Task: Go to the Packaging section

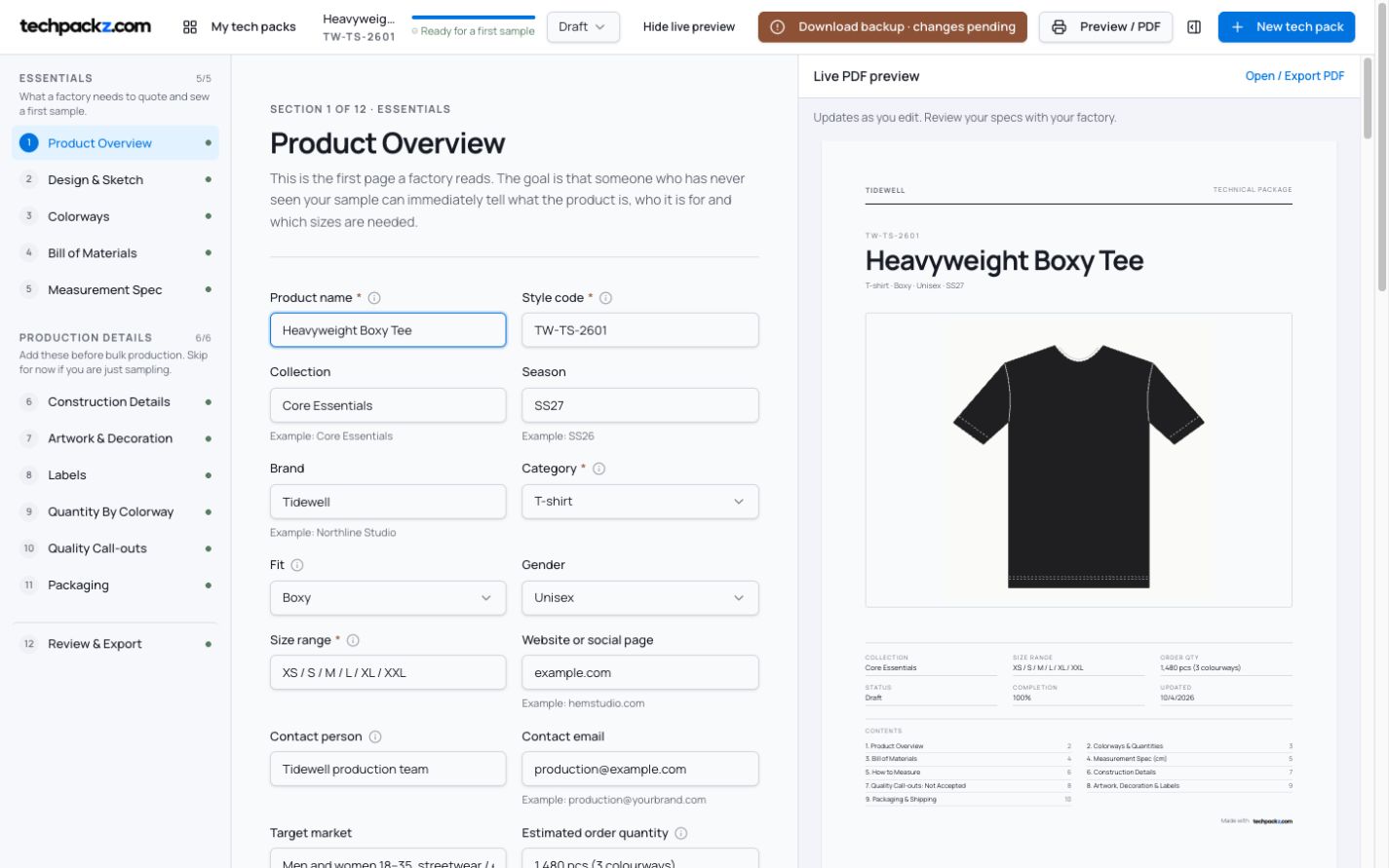Action: click(115, 585)
